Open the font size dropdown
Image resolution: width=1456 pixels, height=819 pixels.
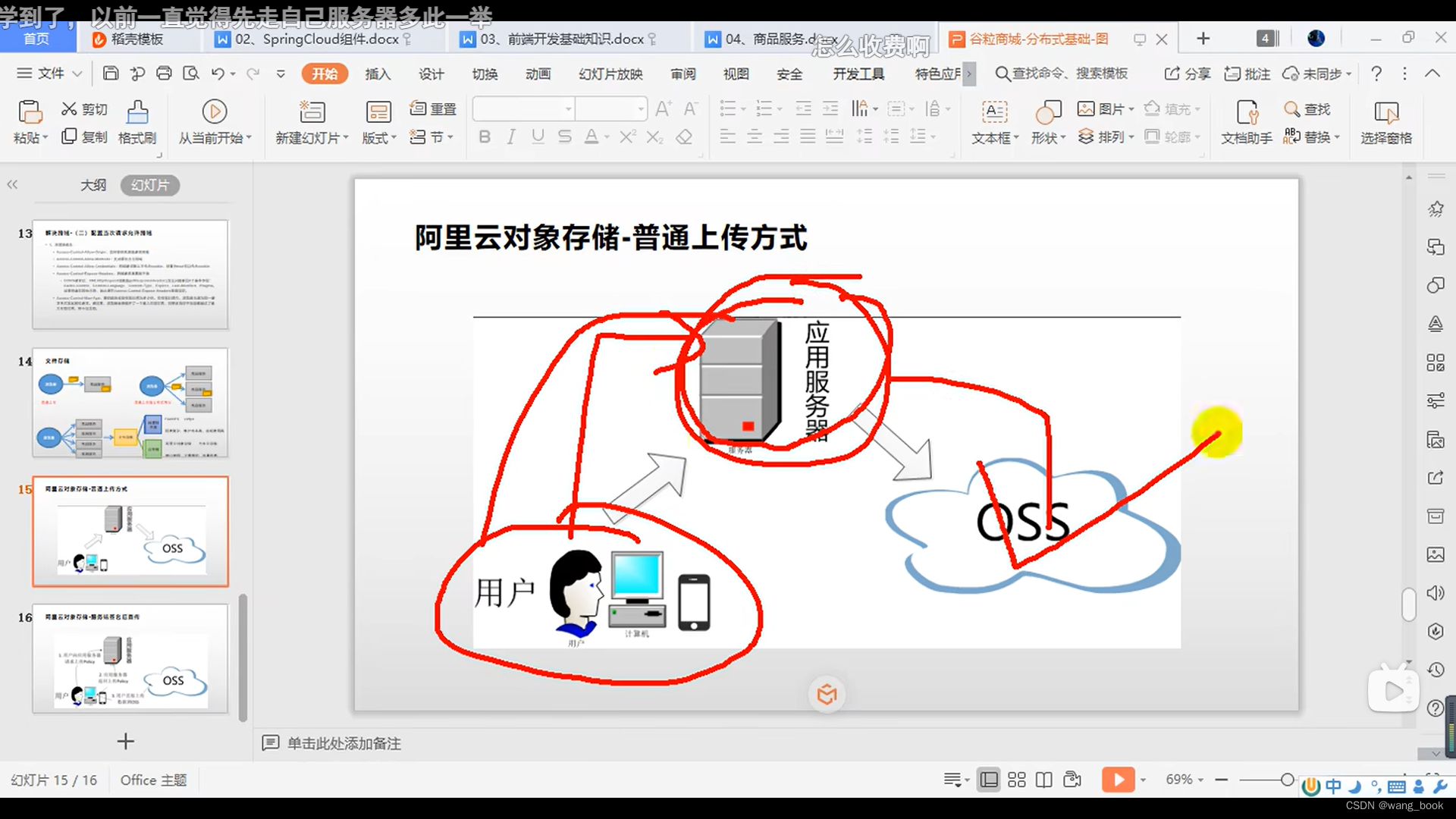pyautogui.click(x=641, y=109)
